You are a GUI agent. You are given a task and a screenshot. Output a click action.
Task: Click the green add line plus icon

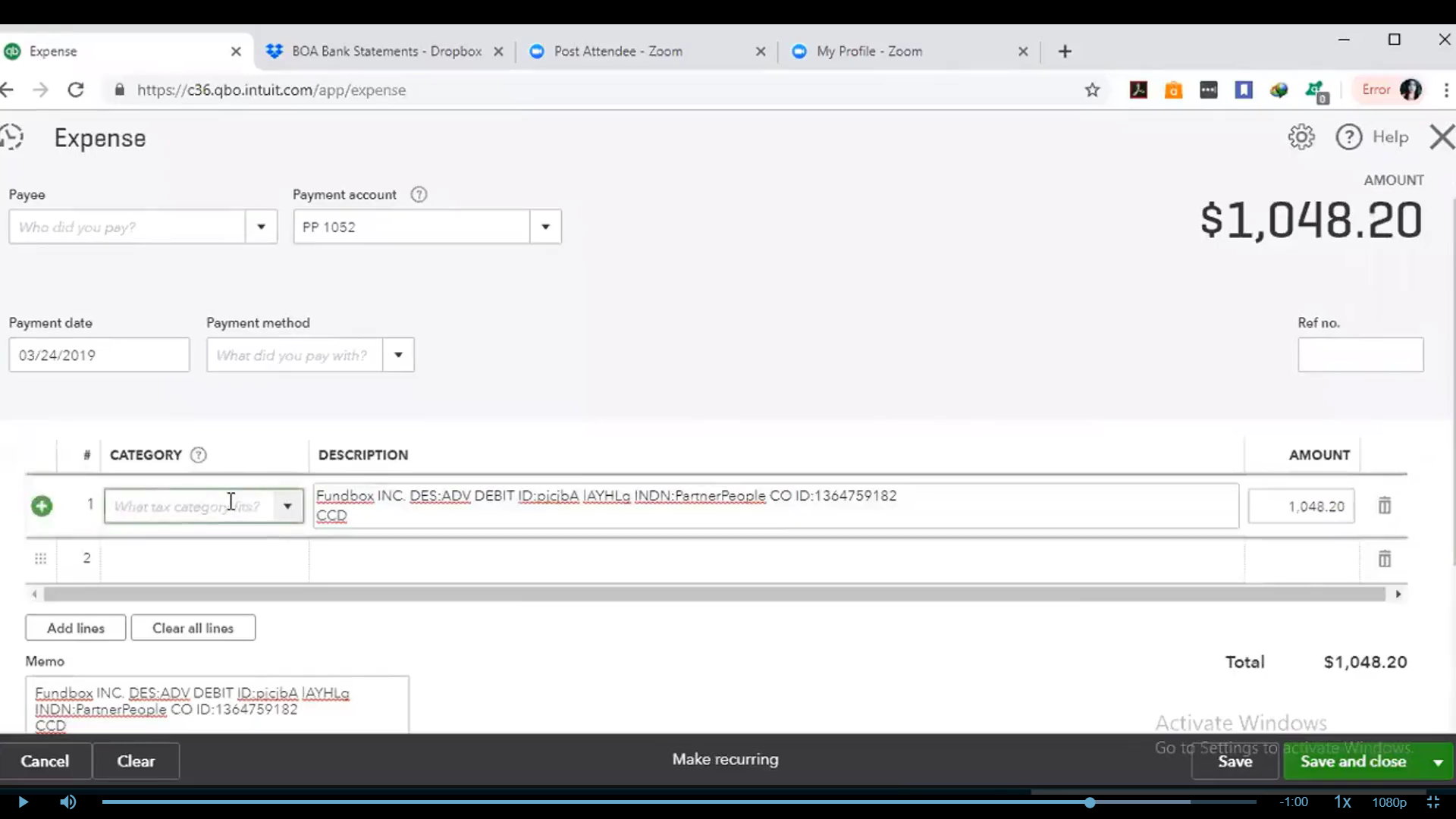(42, 506)
